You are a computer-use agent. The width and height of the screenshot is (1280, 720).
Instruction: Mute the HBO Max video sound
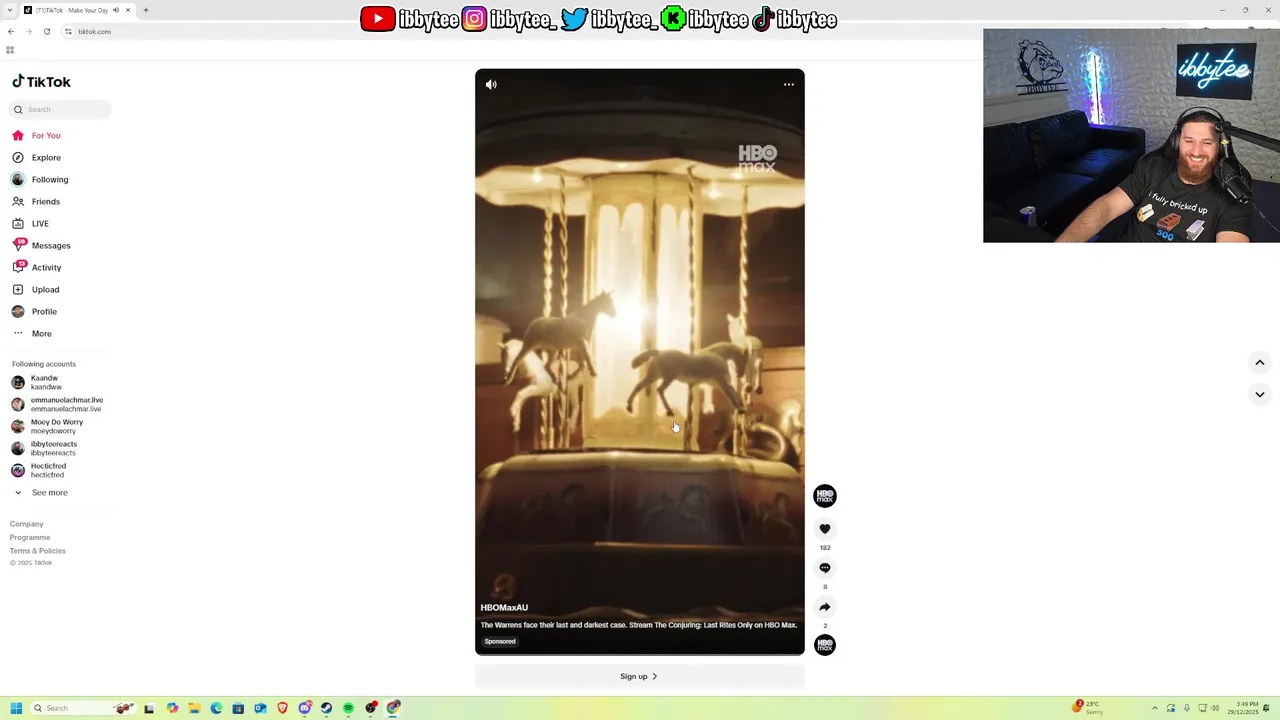pos(491,85)
